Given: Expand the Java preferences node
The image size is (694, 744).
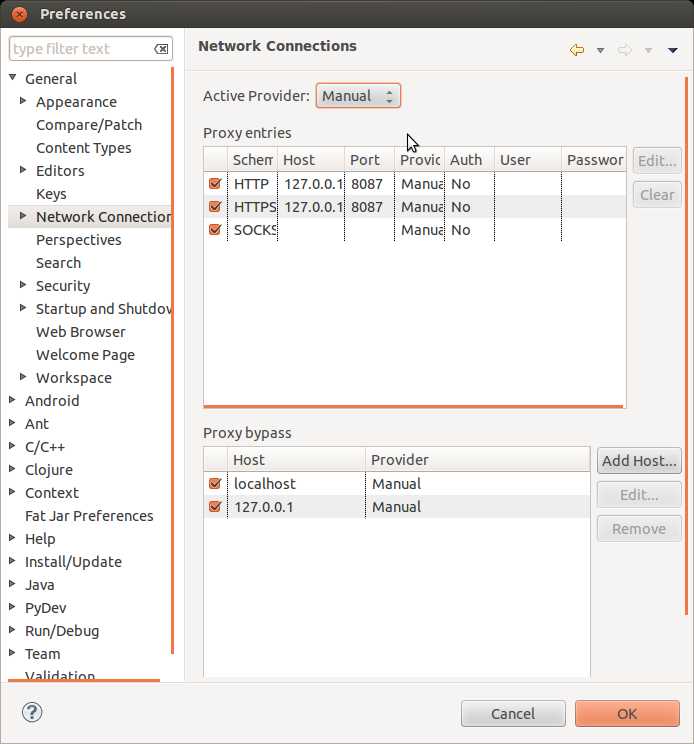Looking at the screenshot, I should [x=13, y=584].
